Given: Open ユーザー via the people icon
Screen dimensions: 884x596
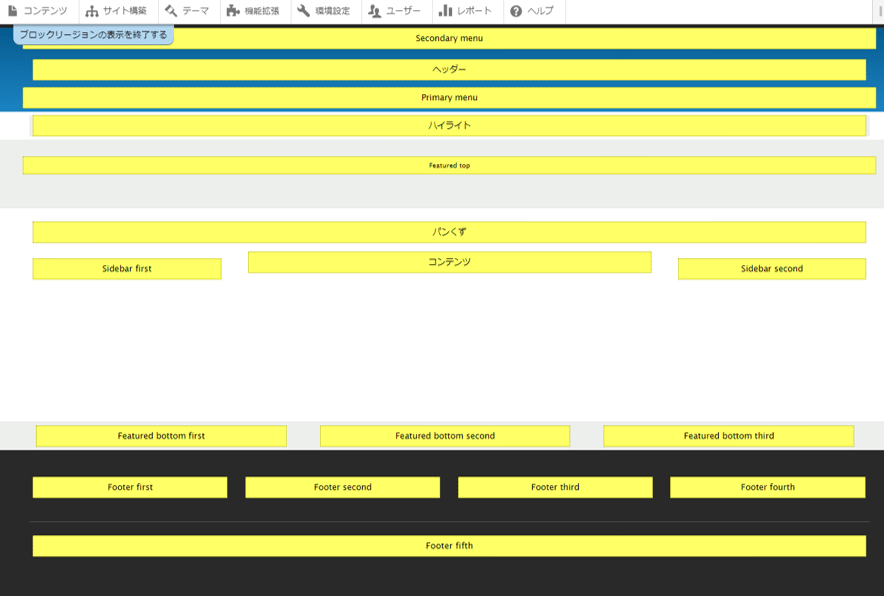Looking at the screenshot, I should (x=375, y=11).
